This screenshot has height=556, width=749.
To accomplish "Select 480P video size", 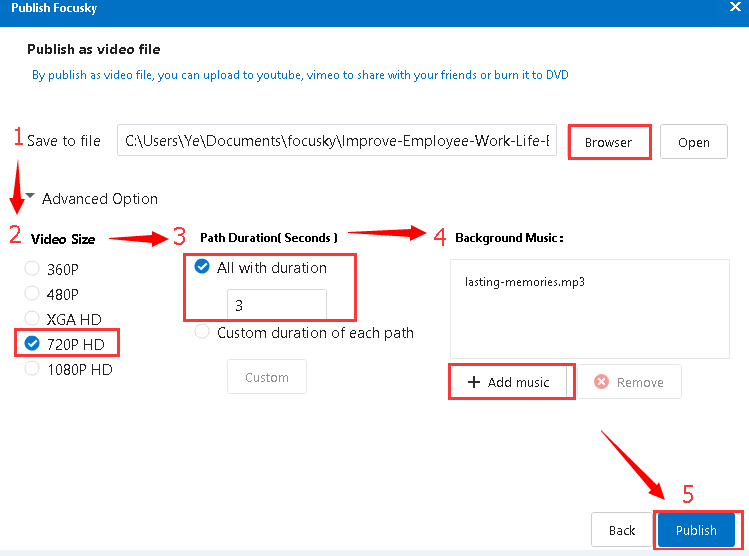I will tap(32, 293).
